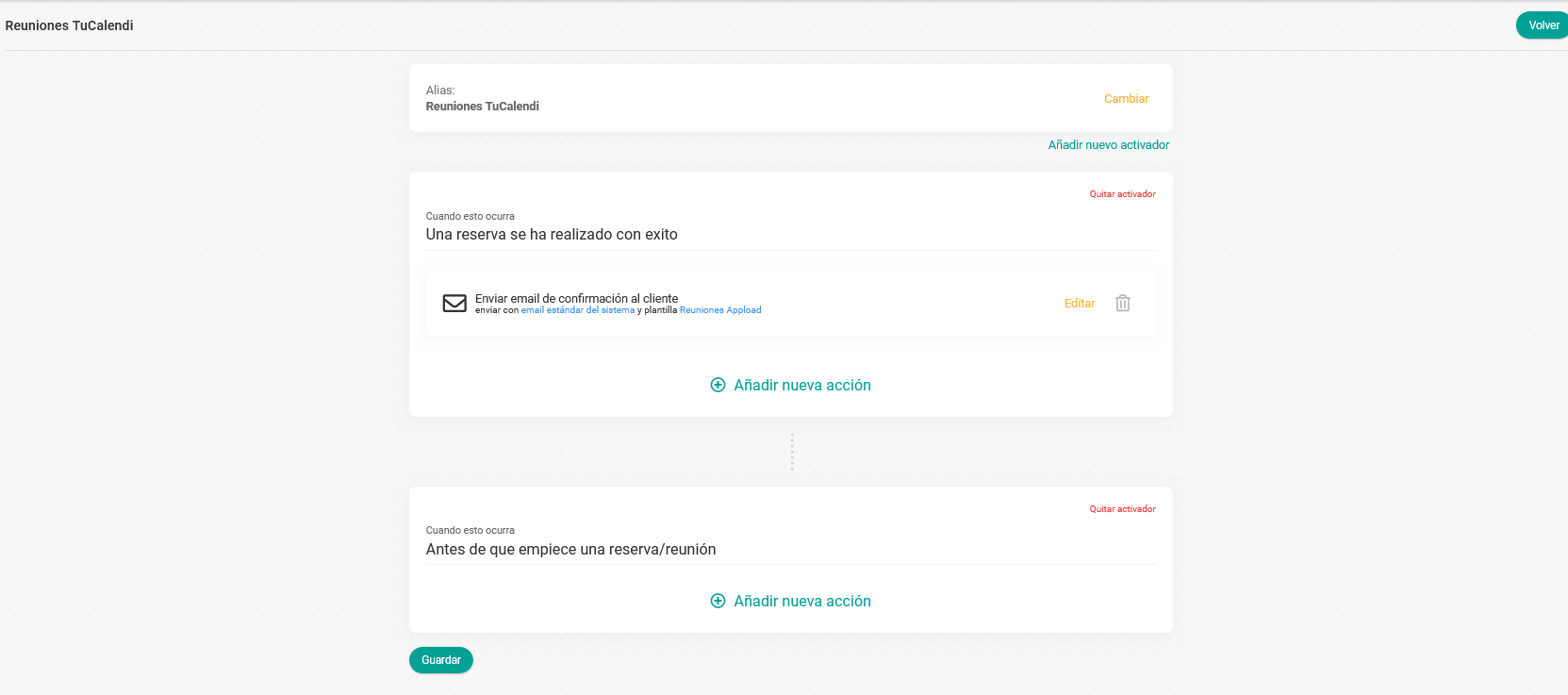
Task: Click the envelope icon of email action
Action: click(x=454, y=304)
